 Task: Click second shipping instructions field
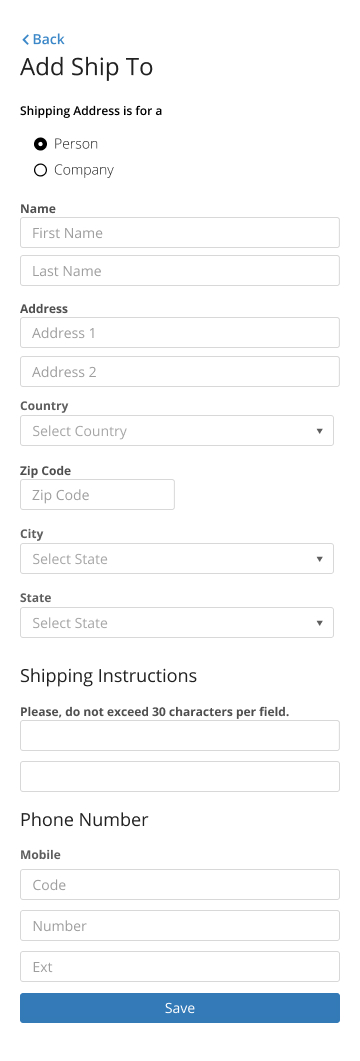click(x=180, y=776)
